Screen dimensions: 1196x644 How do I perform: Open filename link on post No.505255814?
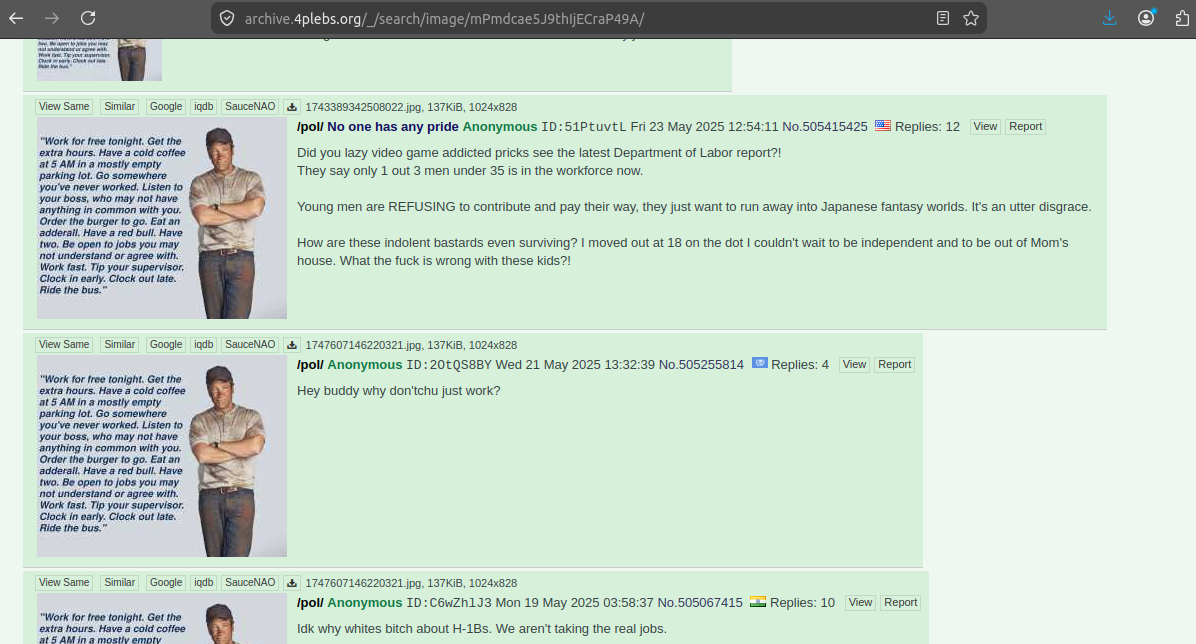pos(363,346)
